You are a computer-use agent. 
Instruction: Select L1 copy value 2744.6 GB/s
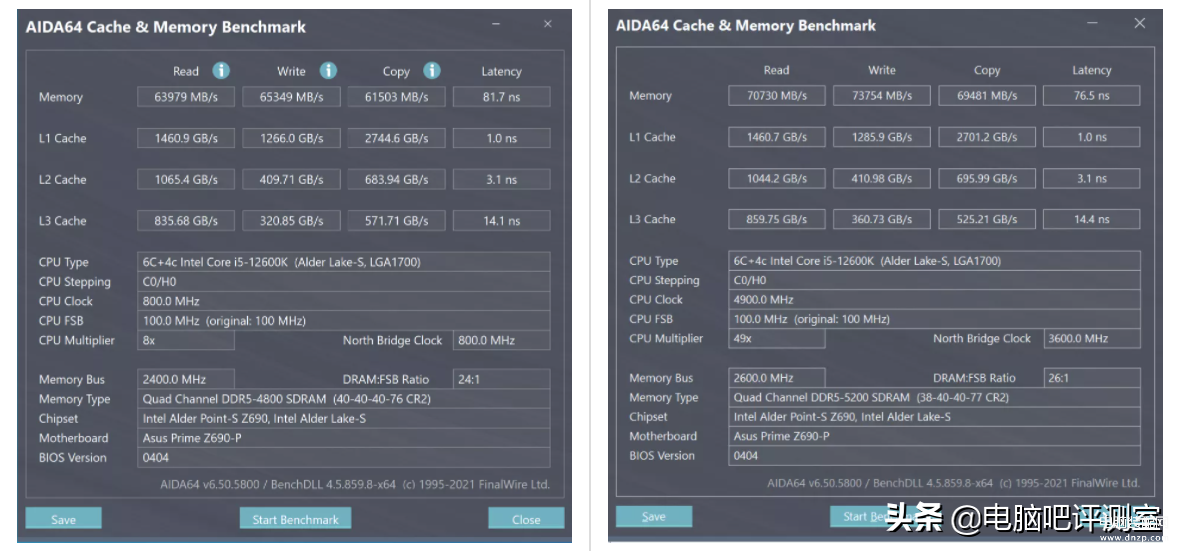pos(396,138)
